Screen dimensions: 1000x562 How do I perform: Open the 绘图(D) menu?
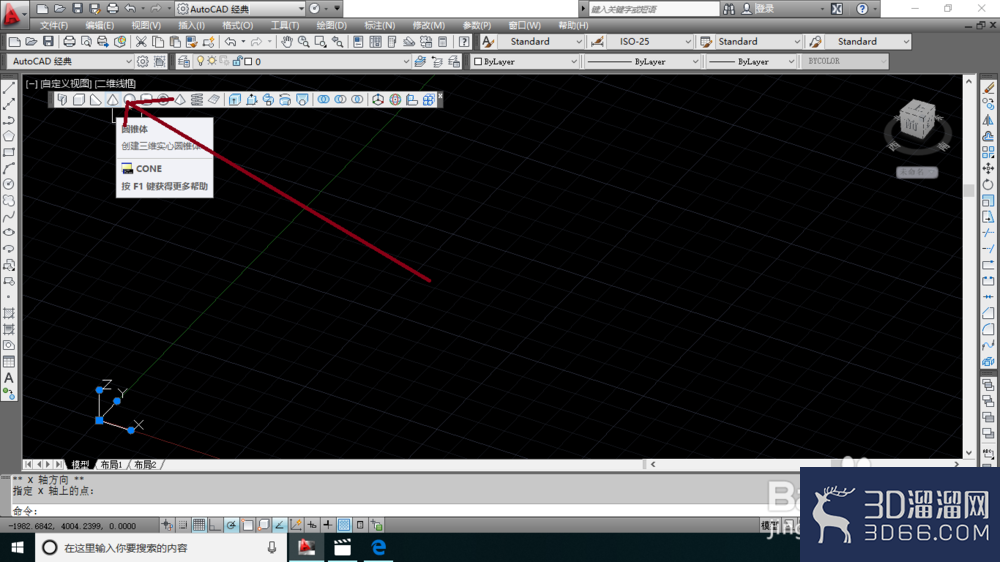coord(332,26)
